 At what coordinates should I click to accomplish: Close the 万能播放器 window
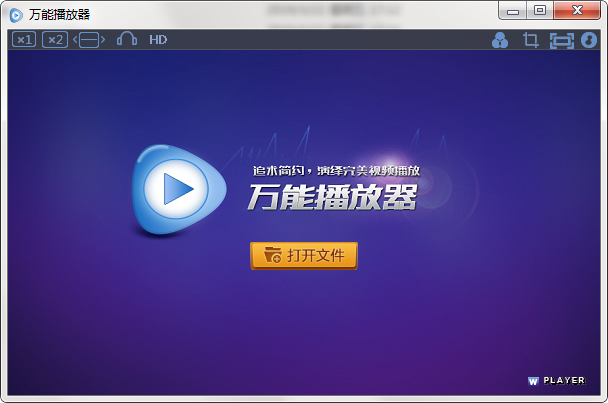pos(578,11)
